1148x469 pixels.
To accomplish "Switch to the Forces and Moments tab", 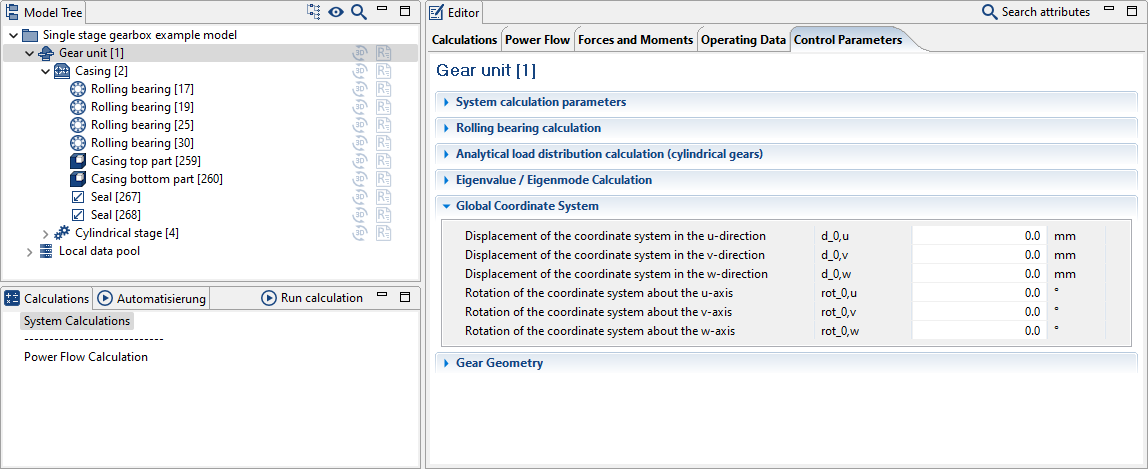I will 636,40.
